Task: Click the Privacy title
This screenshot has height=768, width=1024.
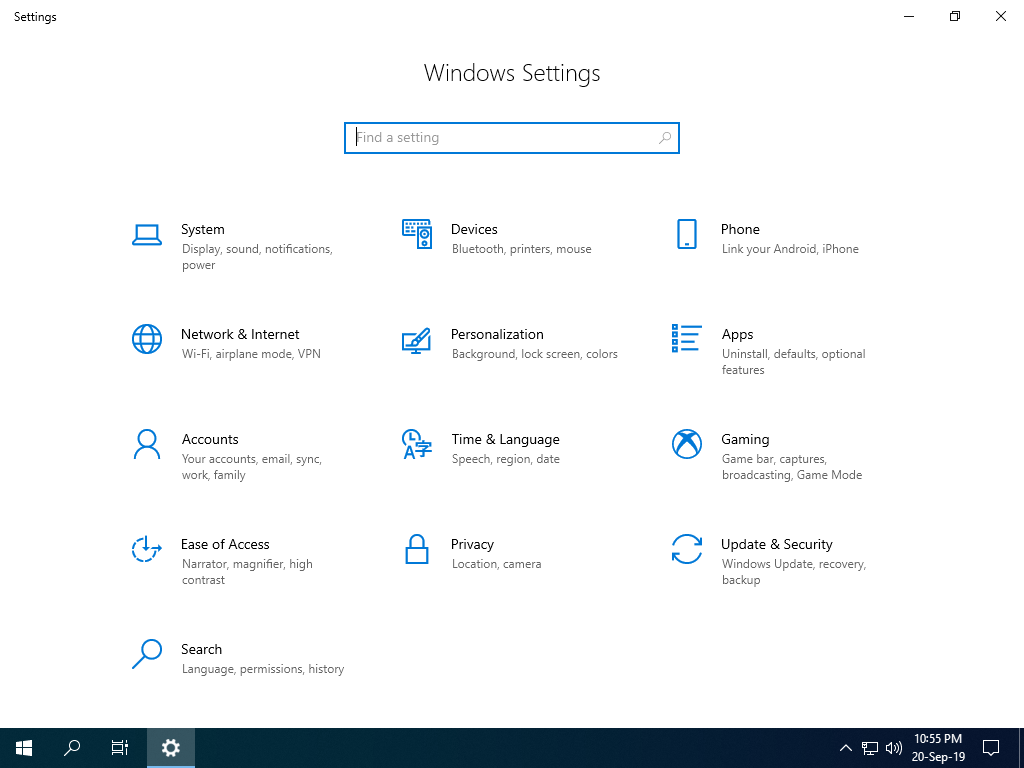Action: [472, 545]
